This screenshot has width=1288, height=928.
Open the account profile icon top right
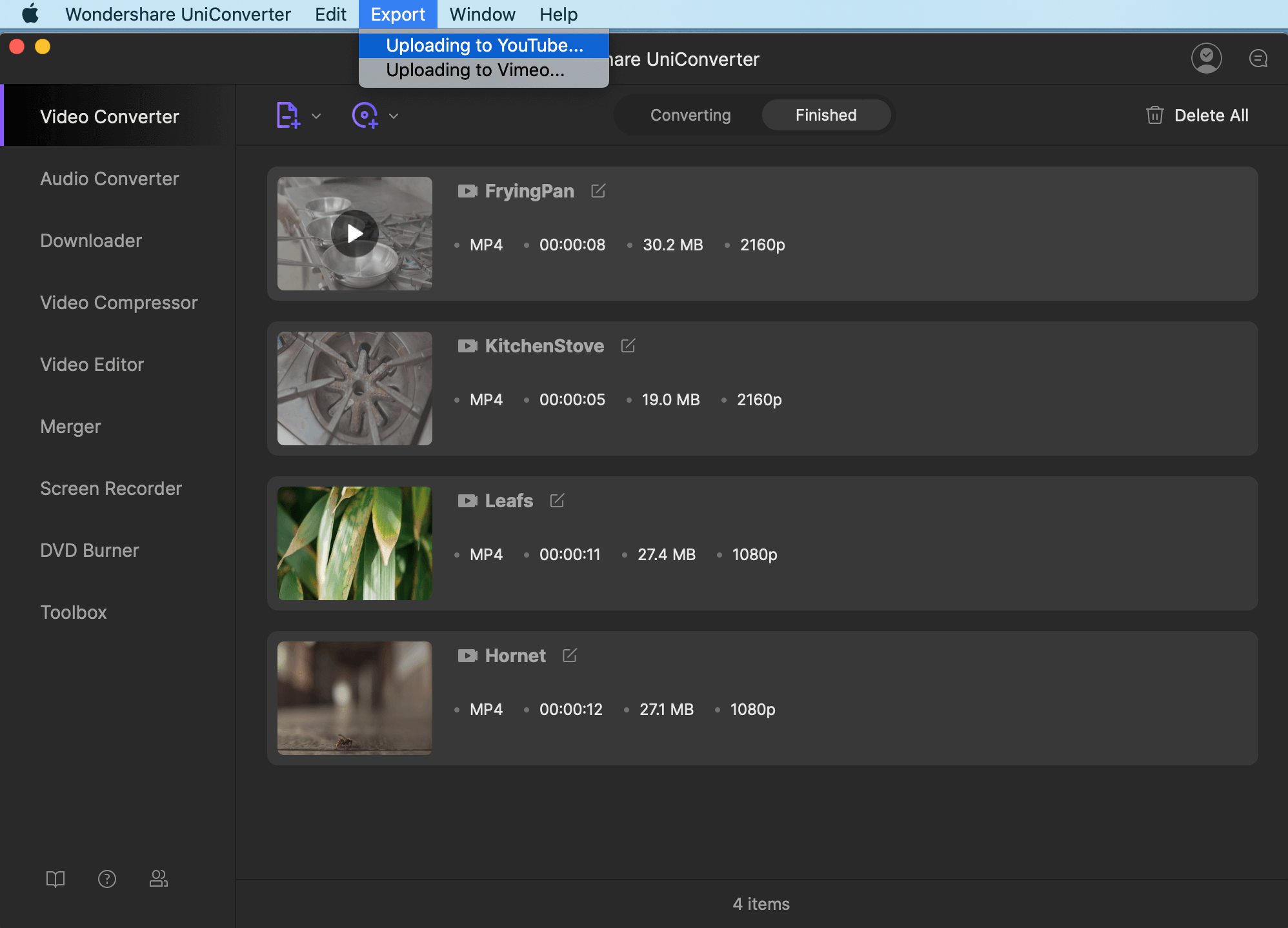pyautogui.click(x=1206, y=58)
